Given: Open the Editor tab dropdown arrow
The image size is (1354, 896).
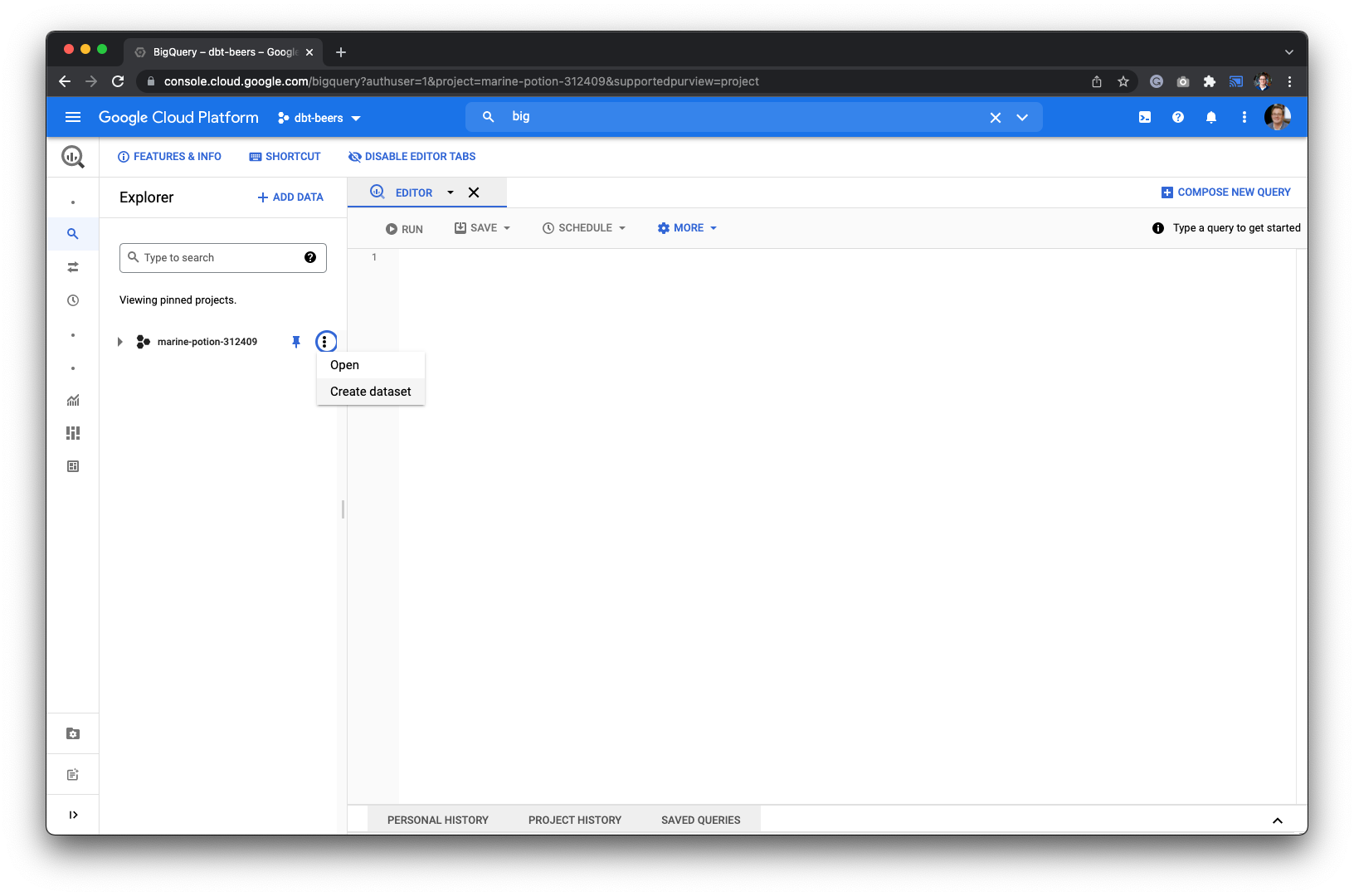Looking at the screenshot, I should coord(451,192).
